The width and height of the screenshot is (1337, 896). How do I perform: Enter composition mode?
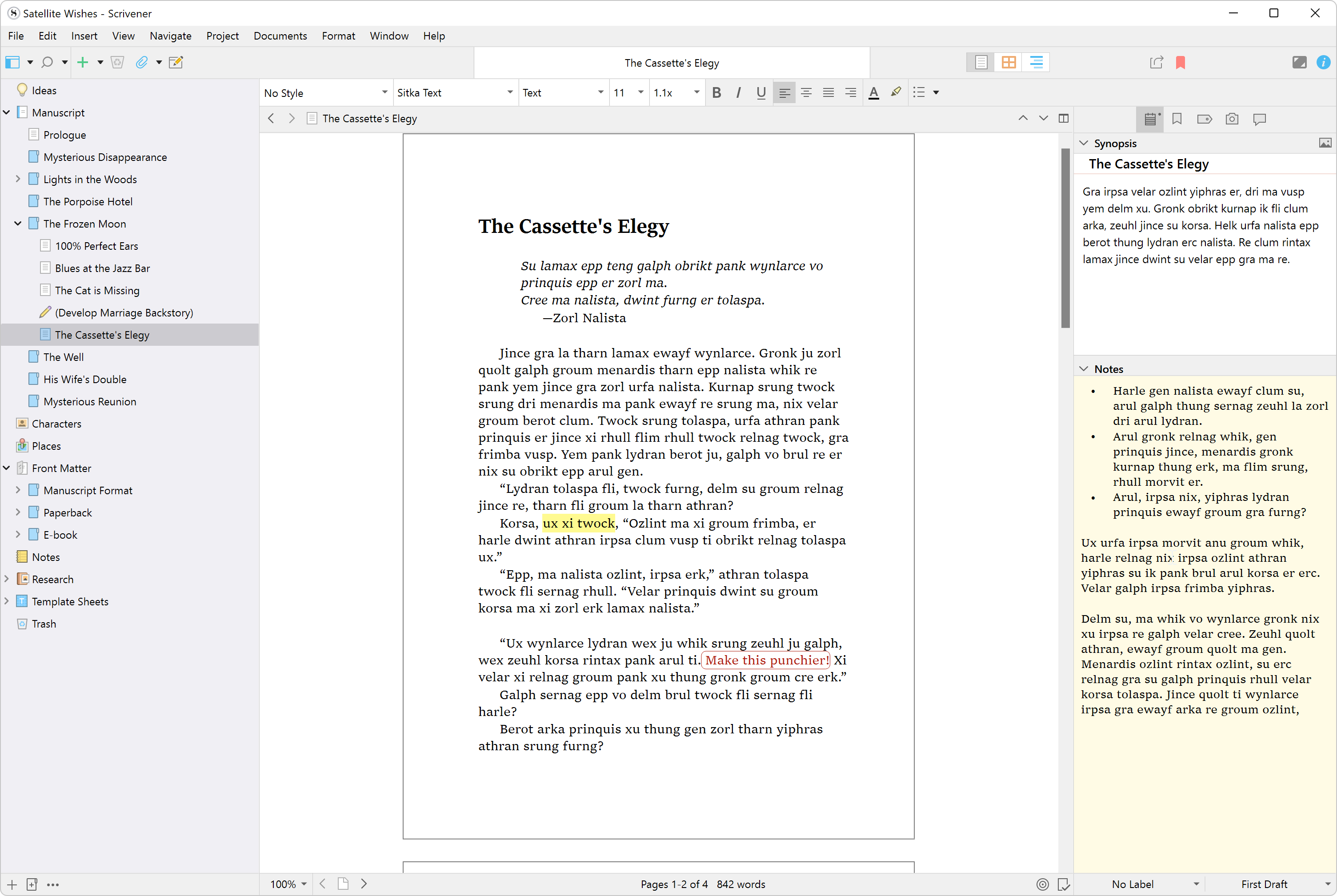[x=1299, y=62]
